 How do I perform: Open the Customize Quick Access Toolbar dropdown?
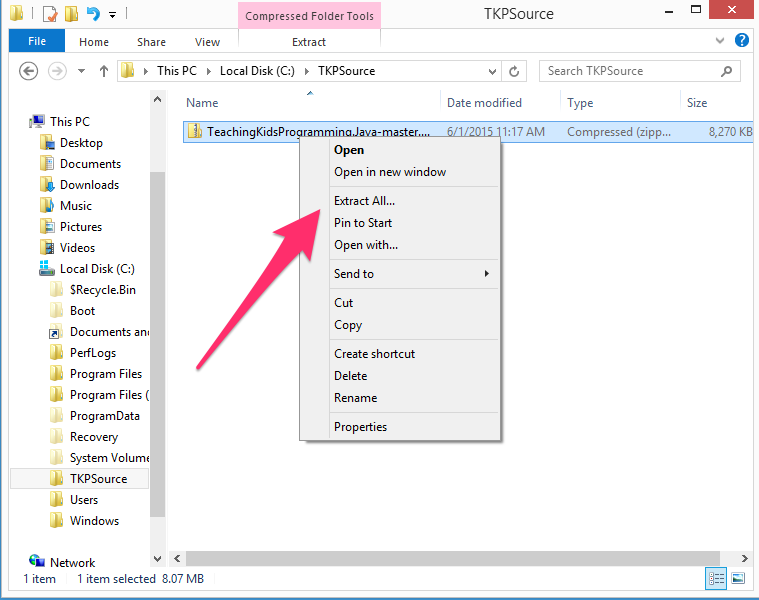[x=112, y=15]
